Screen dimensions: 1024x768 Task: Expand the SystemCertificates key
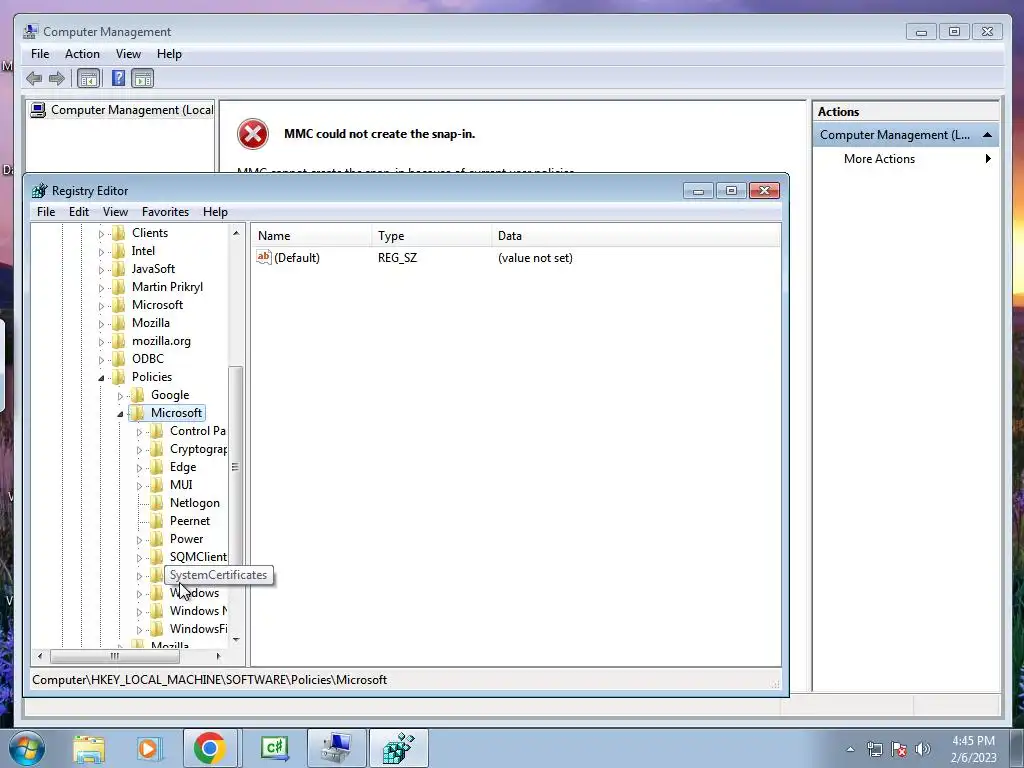point(139,576)
